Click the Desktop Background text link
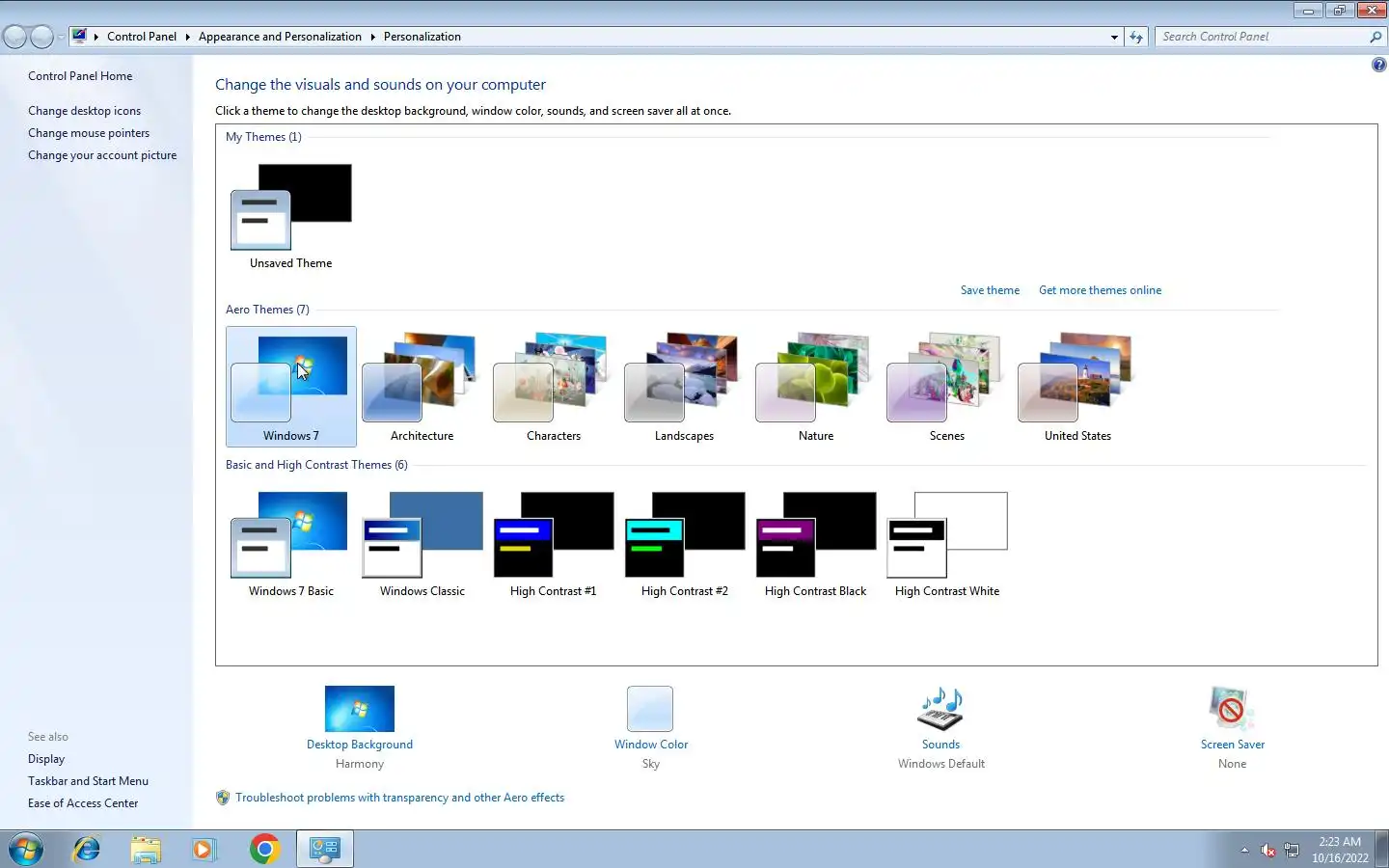Viewport: 1389px width, 868px height. [360, 745]
